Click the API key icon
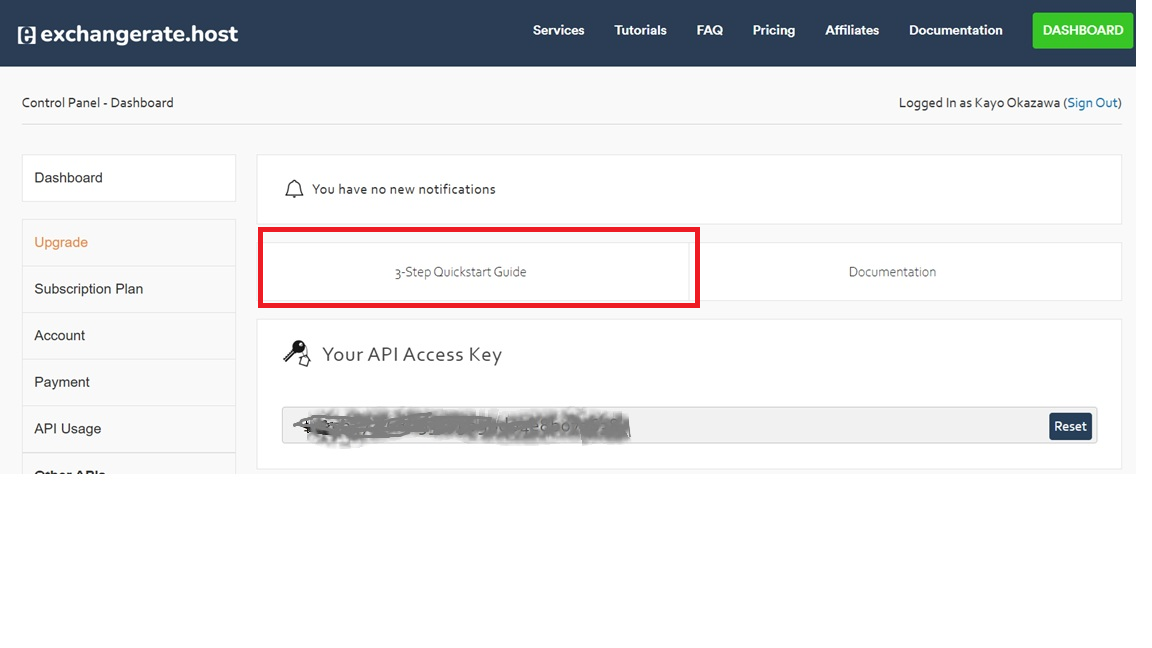1152x648 pixels. coord(297,353)
